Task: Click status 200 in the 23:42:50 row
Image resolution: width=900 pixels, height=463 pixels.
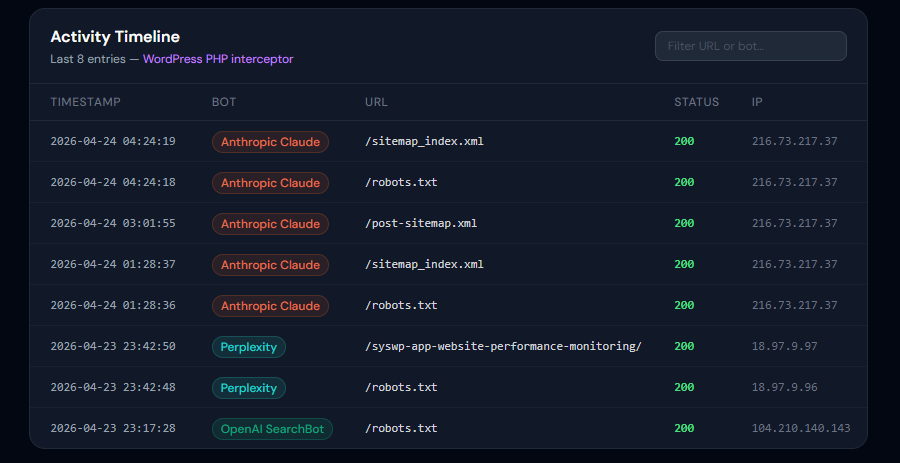Action: (x=684, y=346)
